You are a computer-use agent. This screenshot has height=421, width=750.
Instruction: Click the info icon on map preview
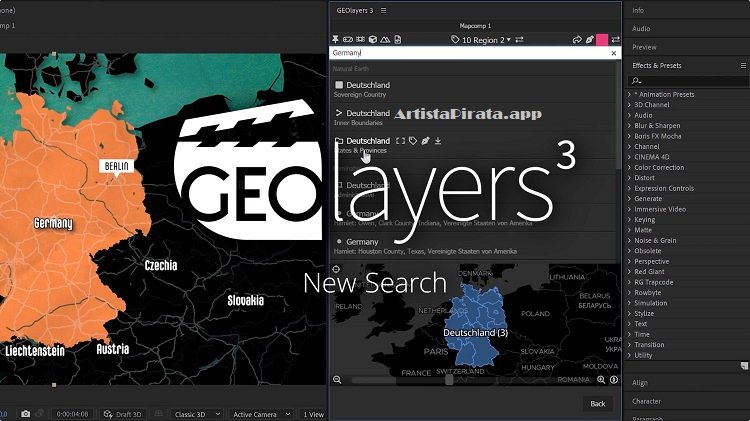coord(614,380)
